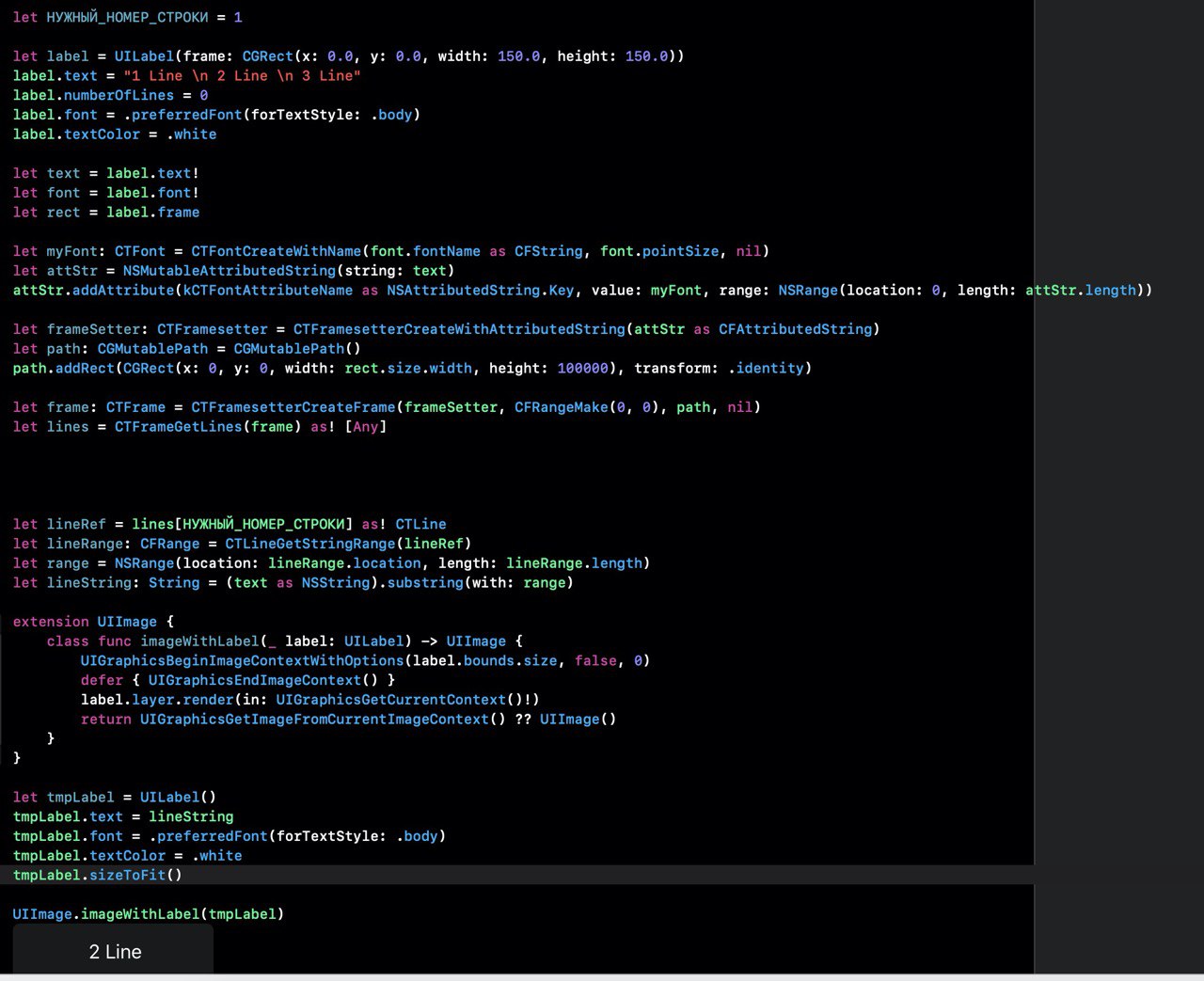Click the line 'let tmpLabel = UILabel()'
Screen dimensions: 1204x981
(115, 798)
